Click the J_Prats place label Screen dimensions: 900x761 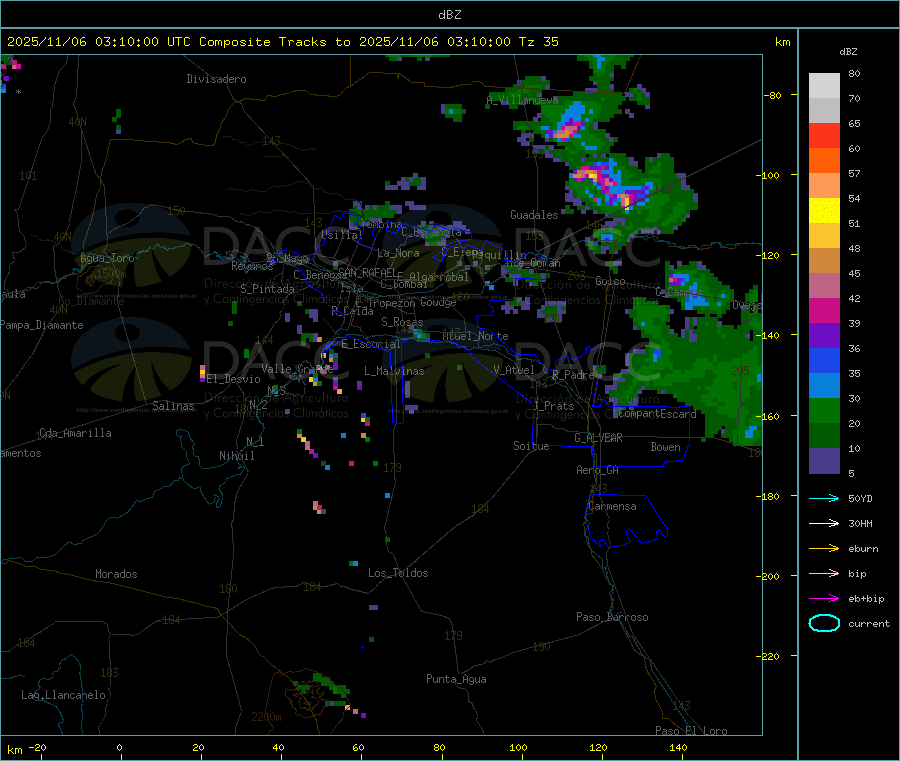pyautogui.click(x=554, y=406)
